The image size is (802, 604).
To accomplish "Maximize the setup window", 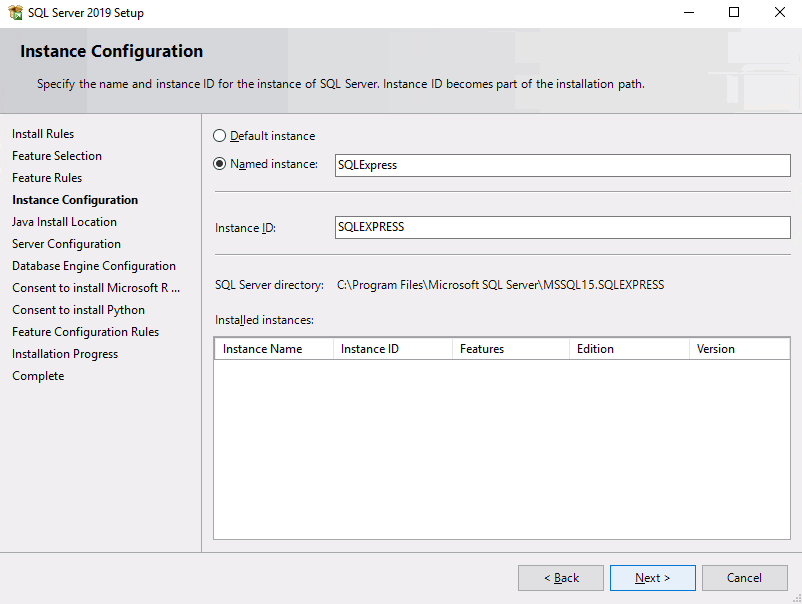I will pos(734,12).
